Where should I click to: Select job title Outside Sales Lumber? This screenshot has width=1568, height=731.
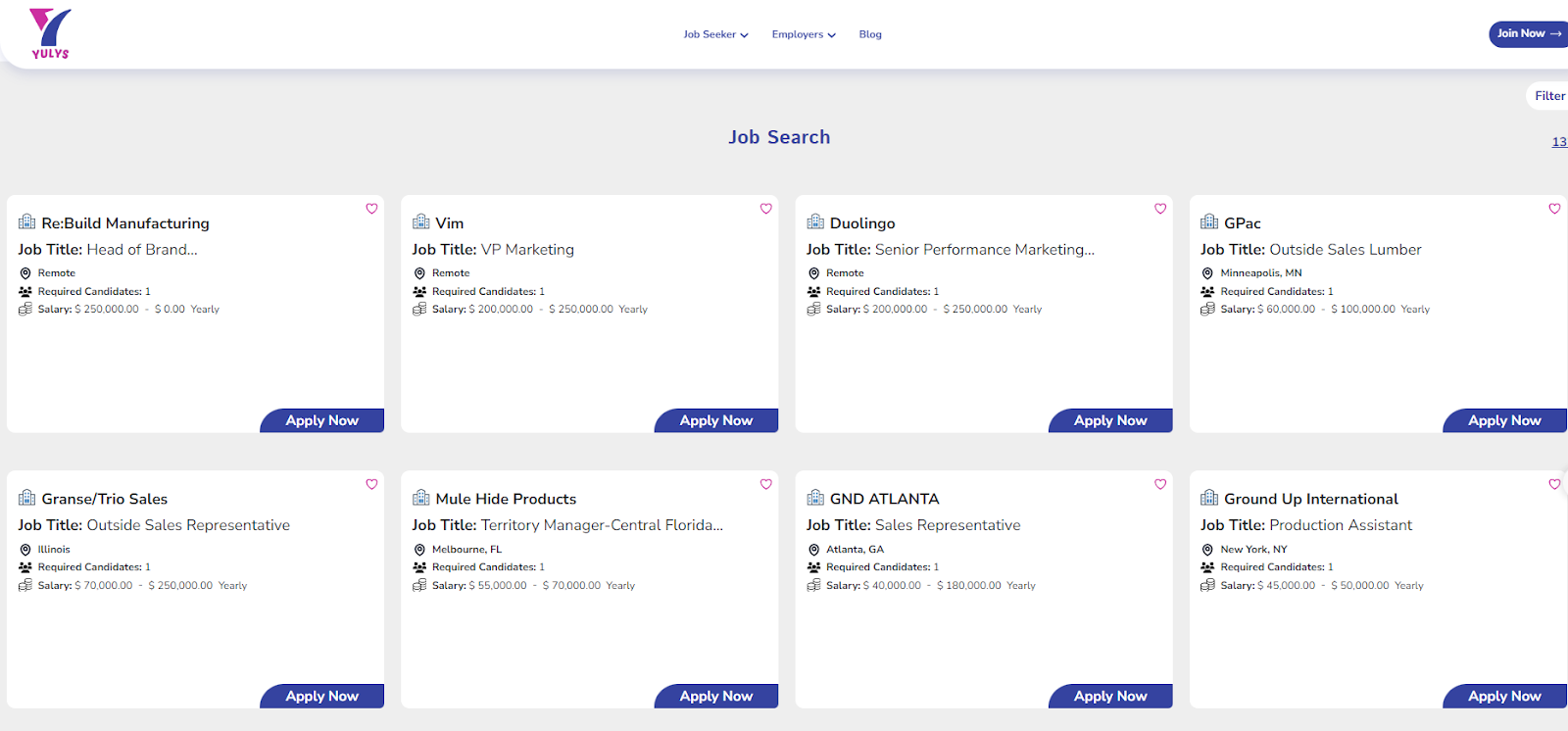pos(1346,250)
